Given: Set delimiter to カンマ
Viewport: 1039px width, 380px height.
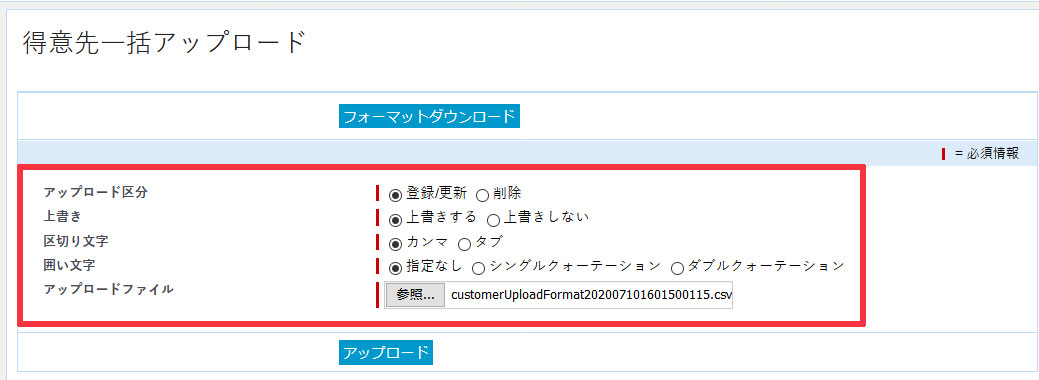Looking at the screenshot, I should [x=395, y=244].
